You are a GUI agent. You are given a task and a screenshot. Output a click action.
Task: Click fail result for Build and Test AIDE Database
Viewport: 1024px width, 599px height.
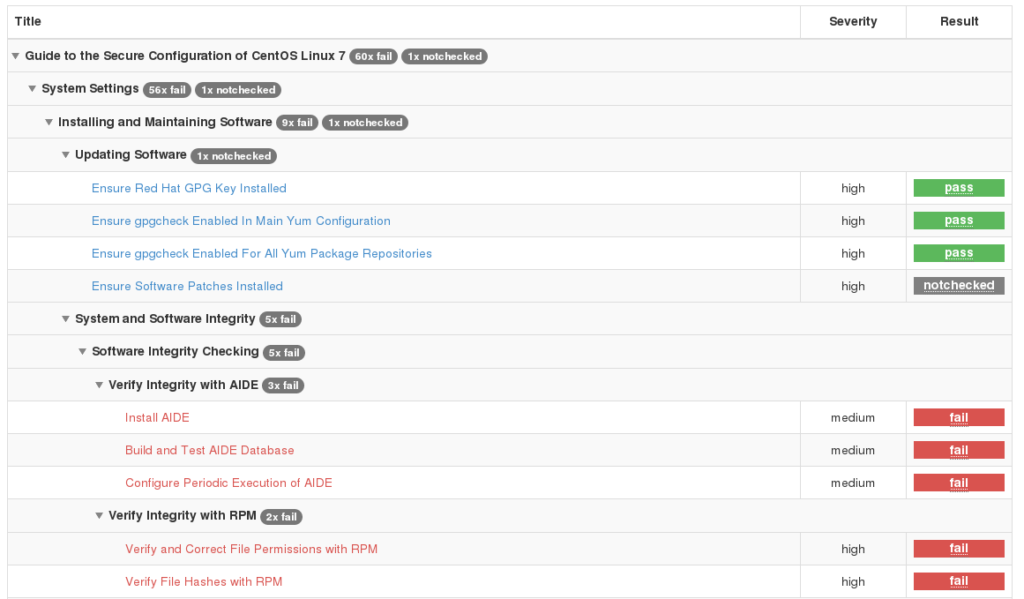pos(958,450)
